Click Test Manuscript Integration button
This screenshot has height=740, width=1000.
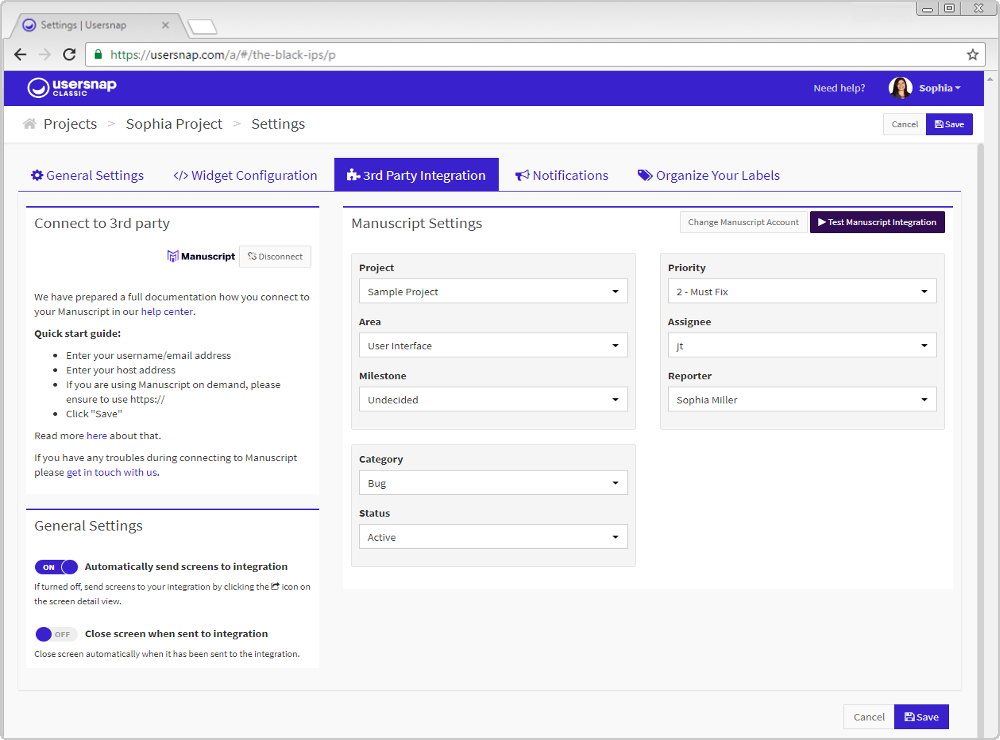tap(877, 222)
